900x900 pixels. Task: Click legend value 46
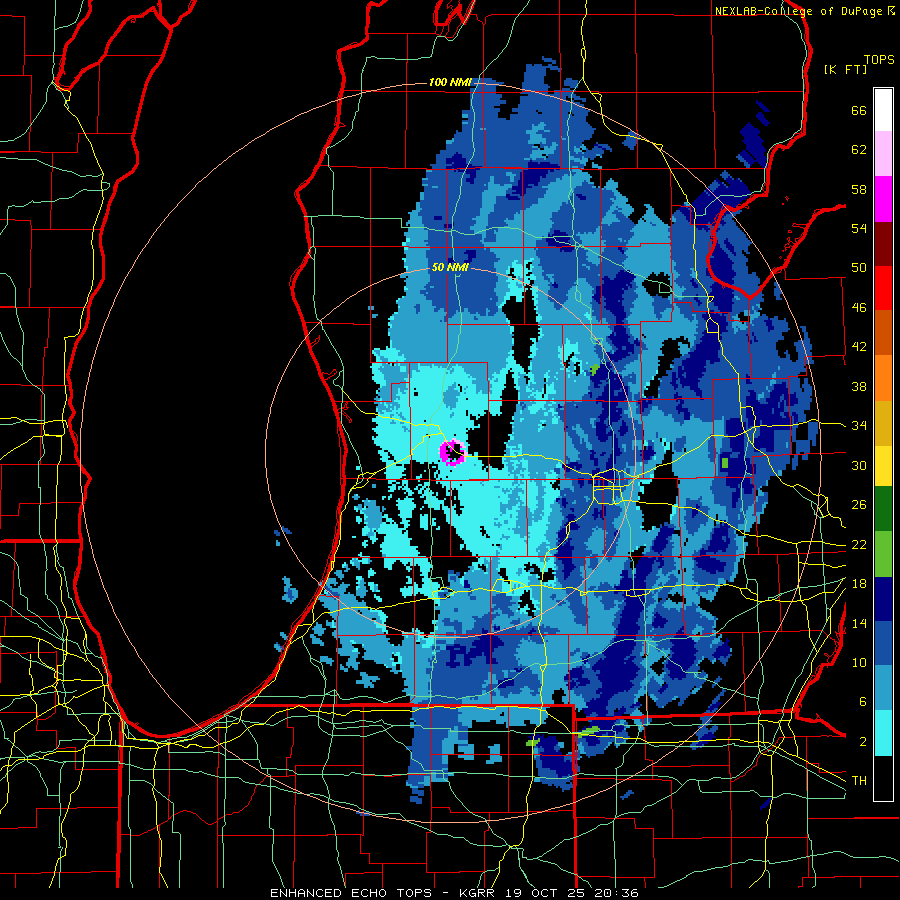pyautogui.click(x=859, y=307)
